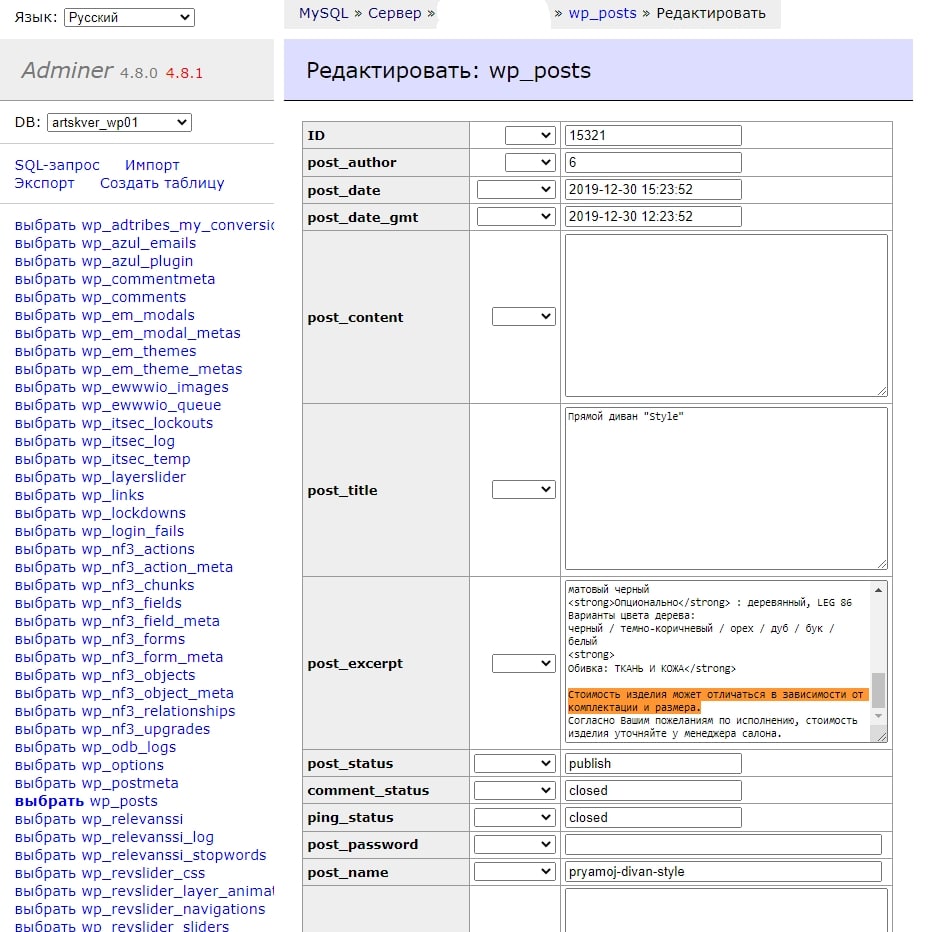Open function dropdown for ping_status row
This screenshot has height=932, width=939.
(515, 817)
